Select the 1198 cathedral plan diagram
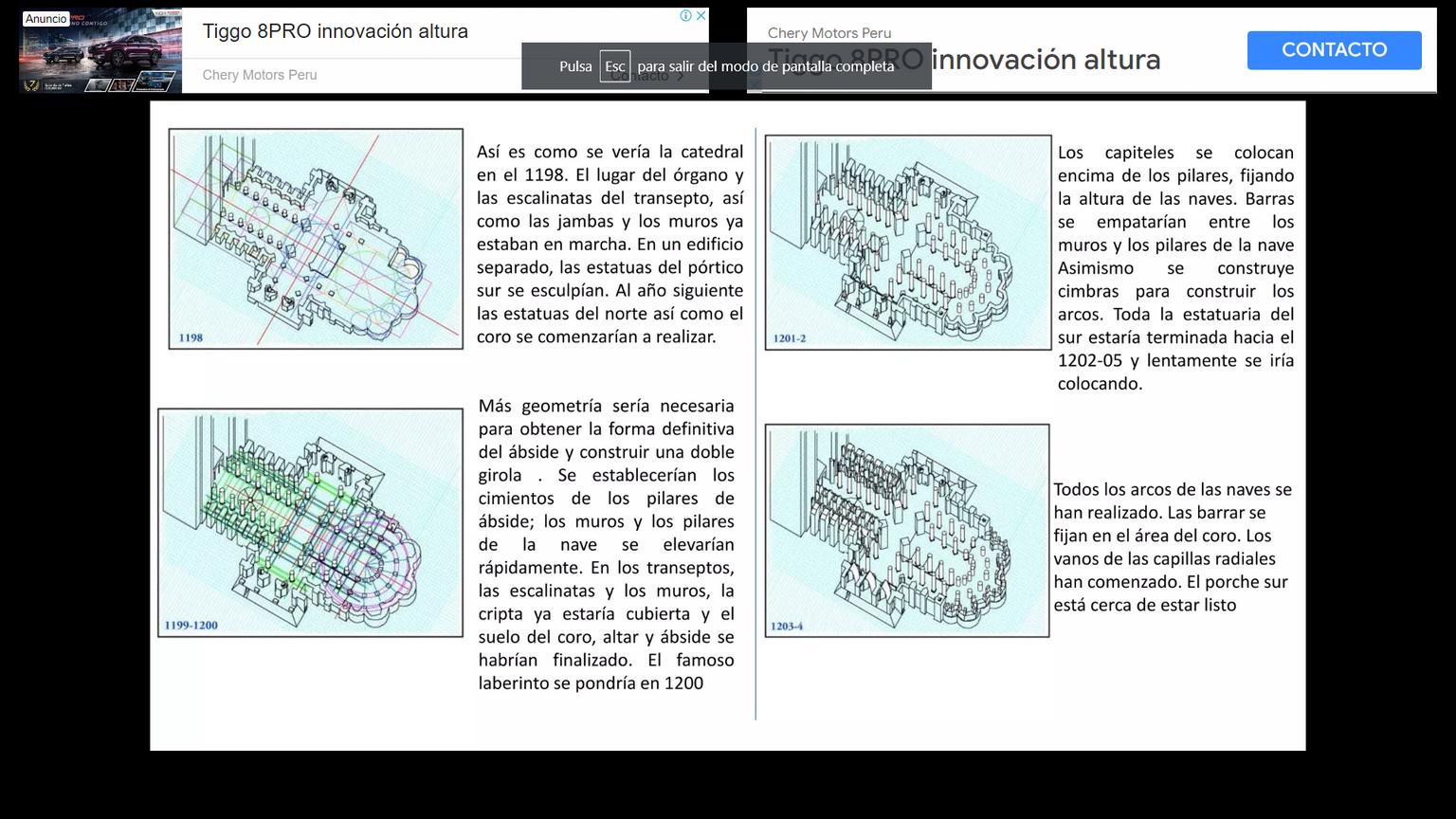This screenshot has height=819, width=1456. click(316, 239)
